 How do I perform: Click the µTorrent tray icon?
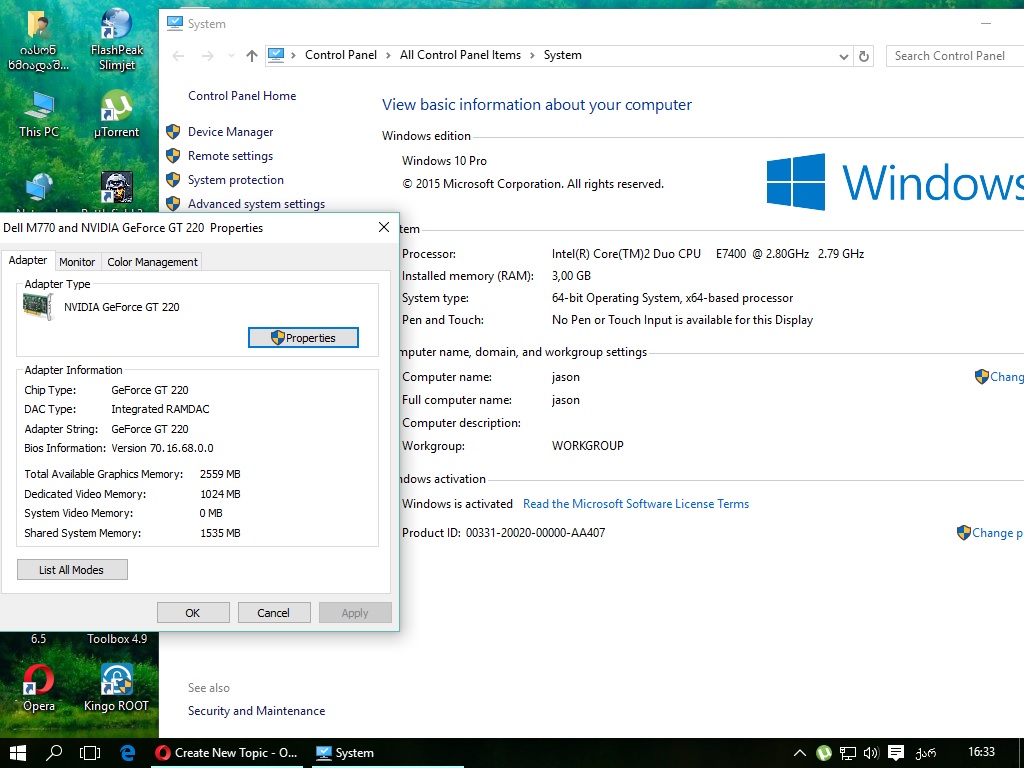[824, 753]
